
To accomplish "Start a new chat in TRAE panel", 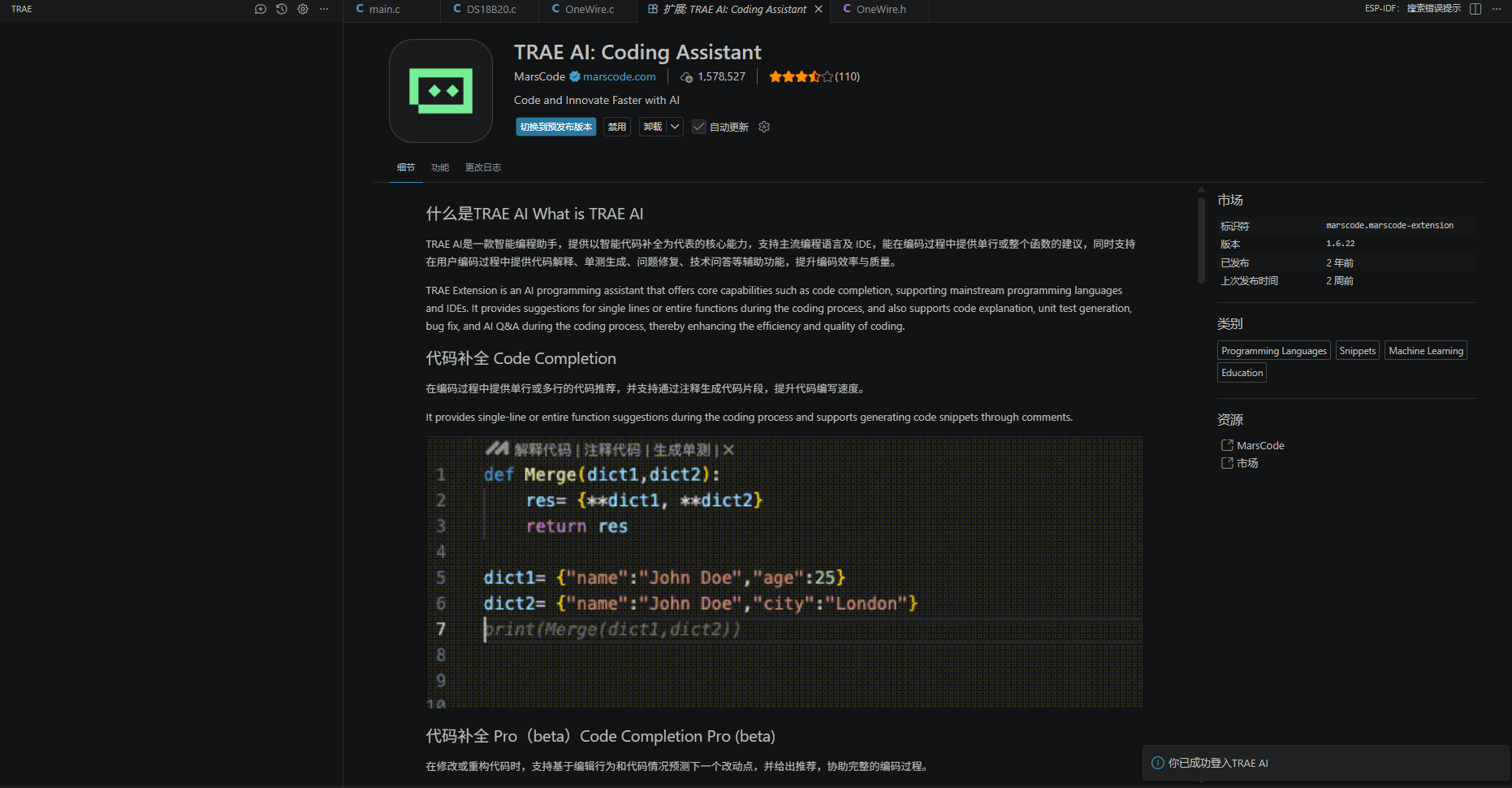I will click(x=261, y=9).
